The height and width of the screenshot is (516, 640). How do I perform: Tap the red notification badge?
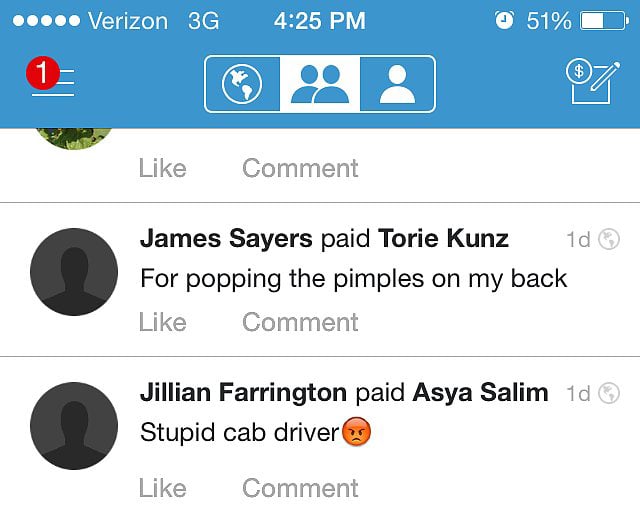point(42,73)
